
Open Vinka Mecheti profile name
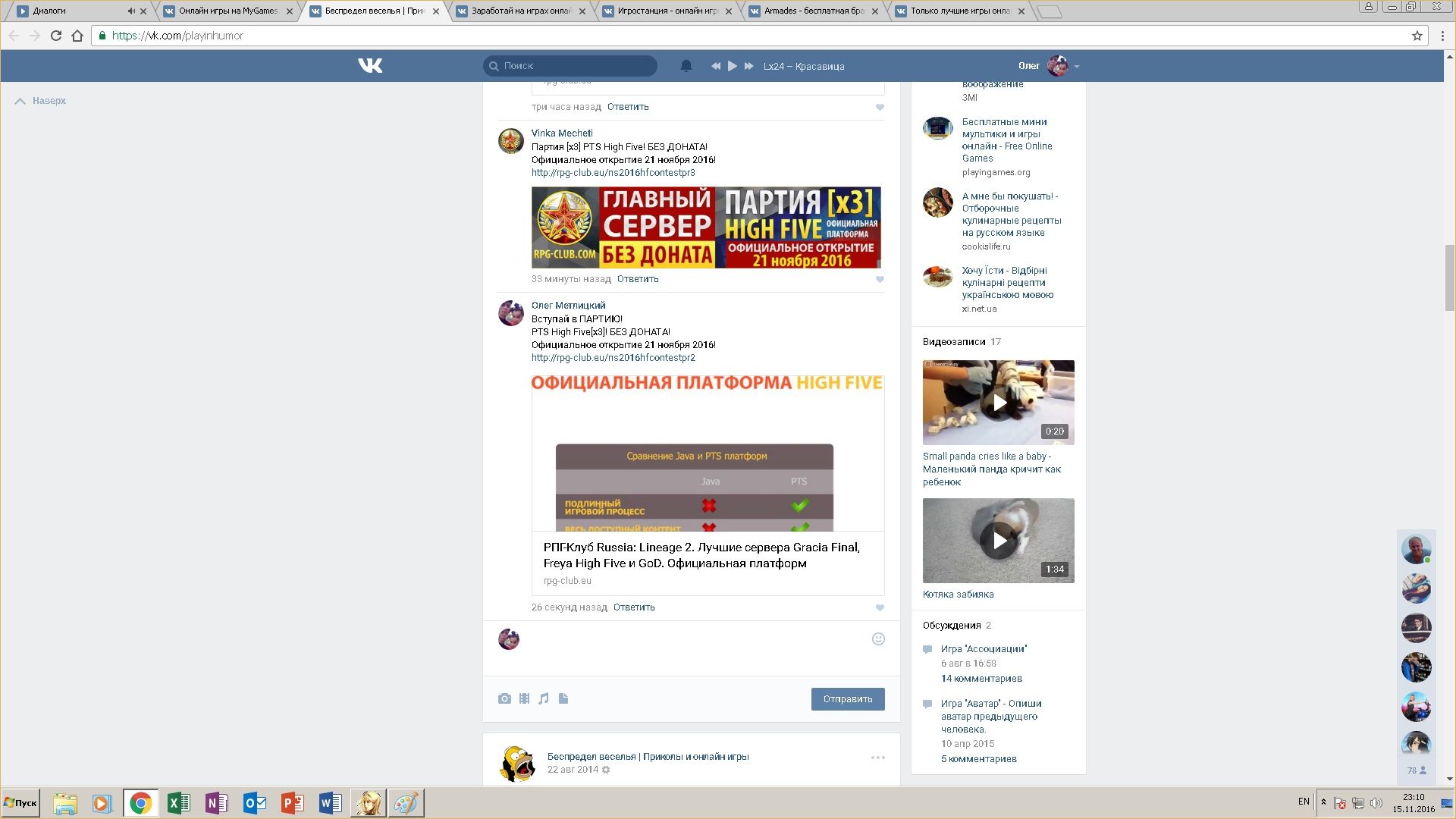click(x=562, y=133)
